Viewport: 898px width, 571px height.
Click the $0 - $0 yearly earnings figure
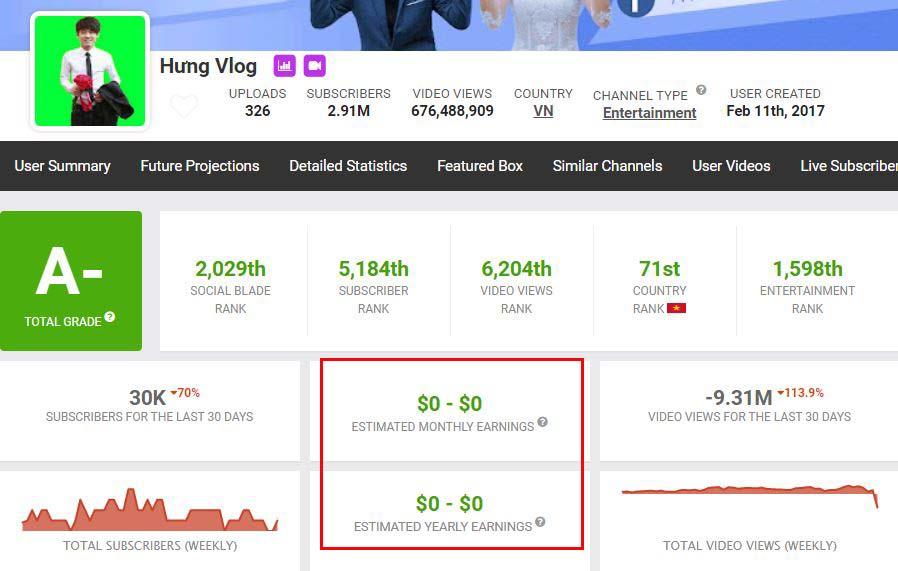click(x=450, y=503)
